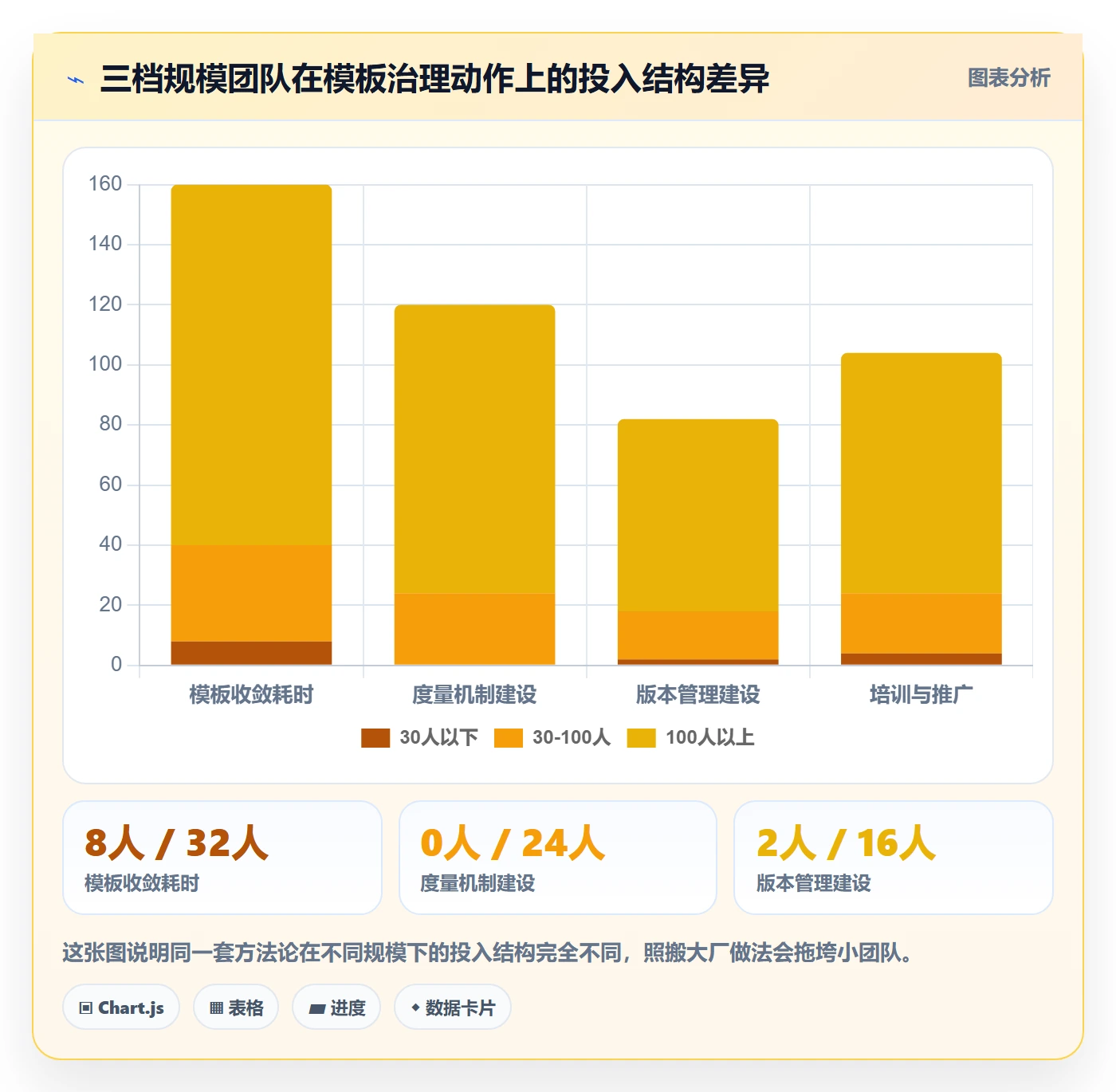Toggle the 30-100人 legend item
The image size is (1116, 1092).
pos(552,737)
